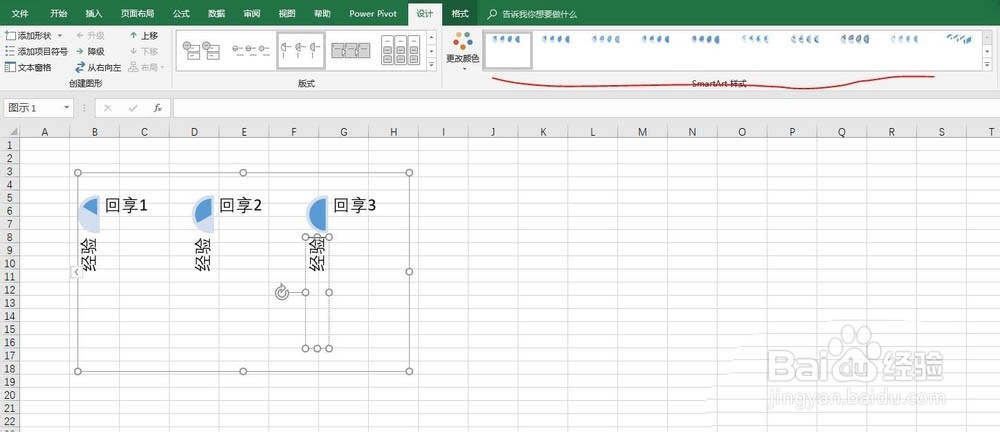
Task: Click the 回享3 text in SmartArt
Action: tap(355, 205)
